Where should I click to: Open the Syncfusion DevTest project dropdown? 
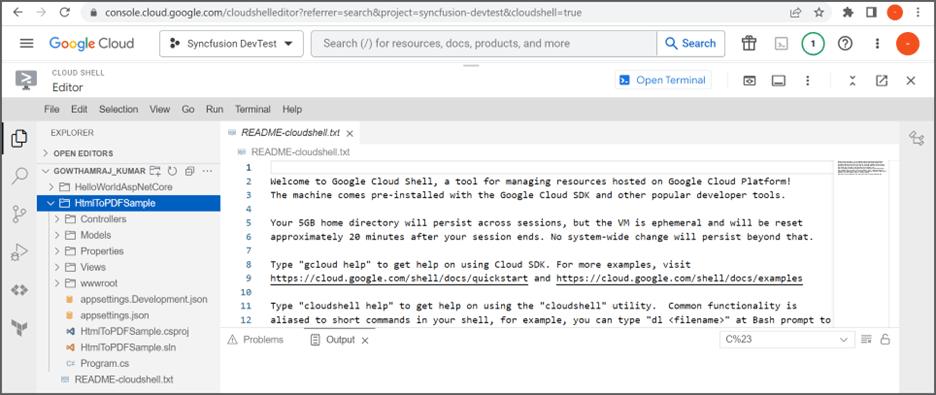(x=232, y=44)
